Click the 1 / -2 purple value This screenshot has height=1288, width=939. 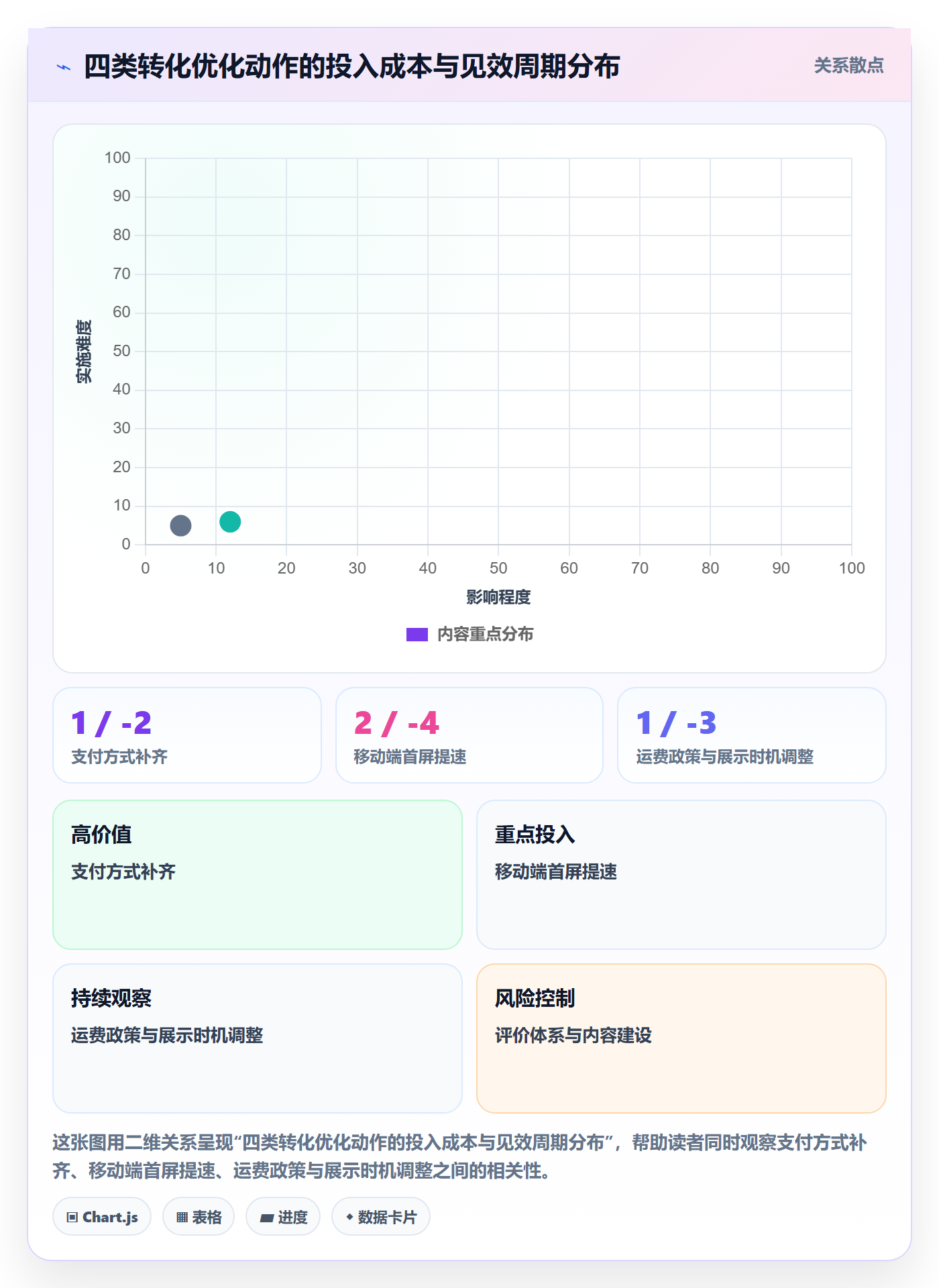[111, 723]
